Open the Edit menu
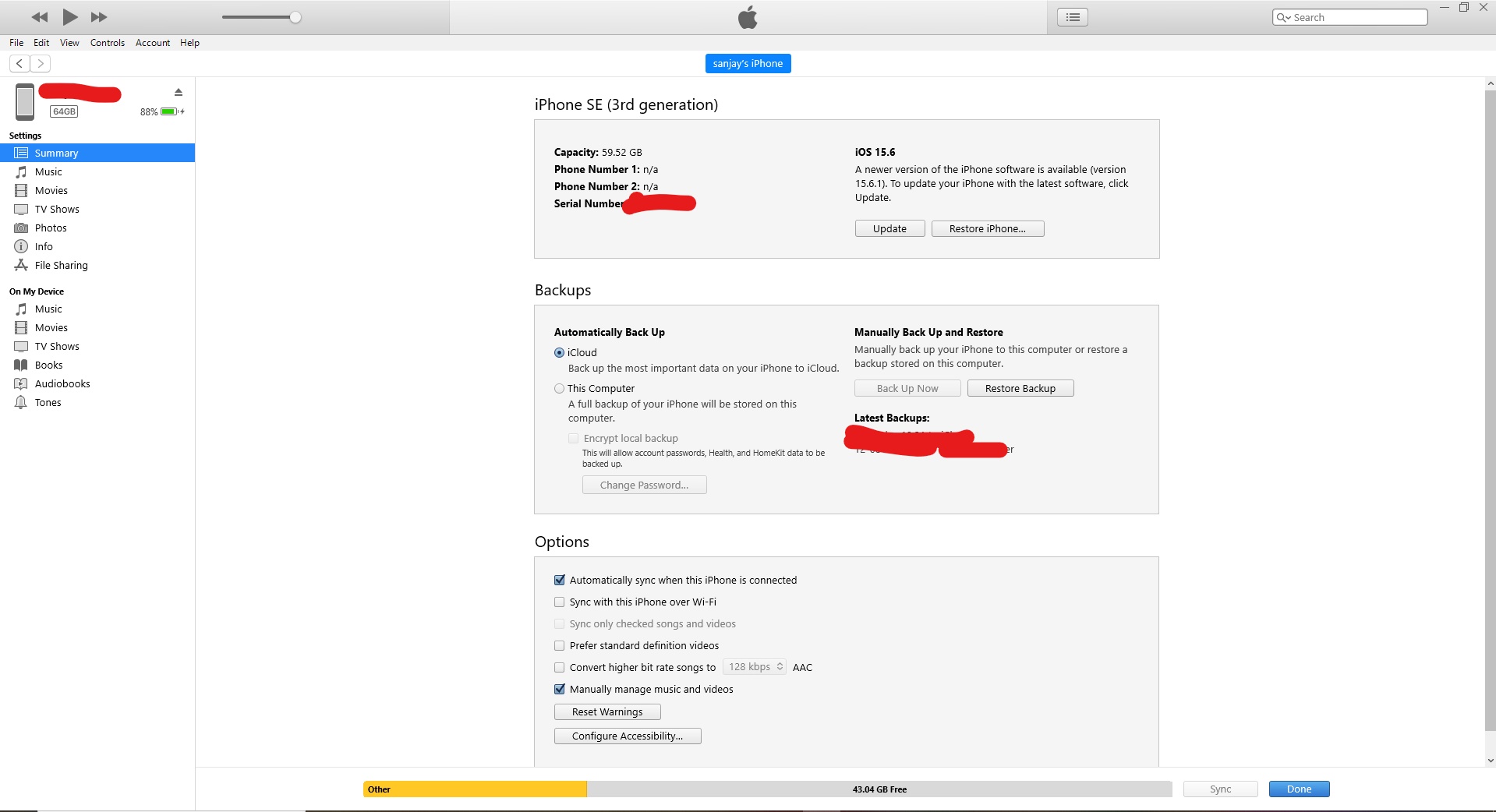This screenshot has height=812, width=1496. (41, 43)
